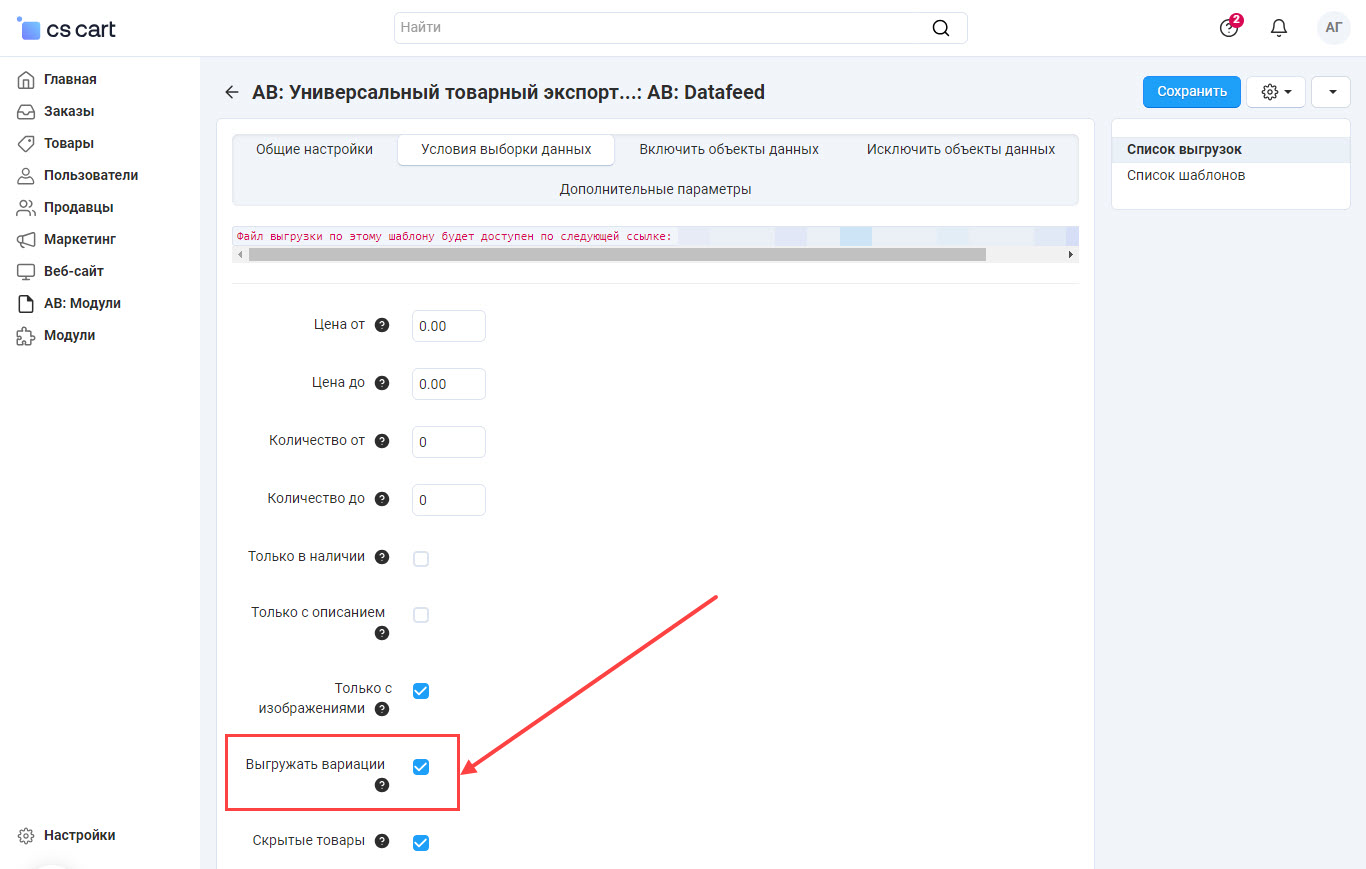Uncheck the Выгружать вариации checkbox

click(421, 766)
